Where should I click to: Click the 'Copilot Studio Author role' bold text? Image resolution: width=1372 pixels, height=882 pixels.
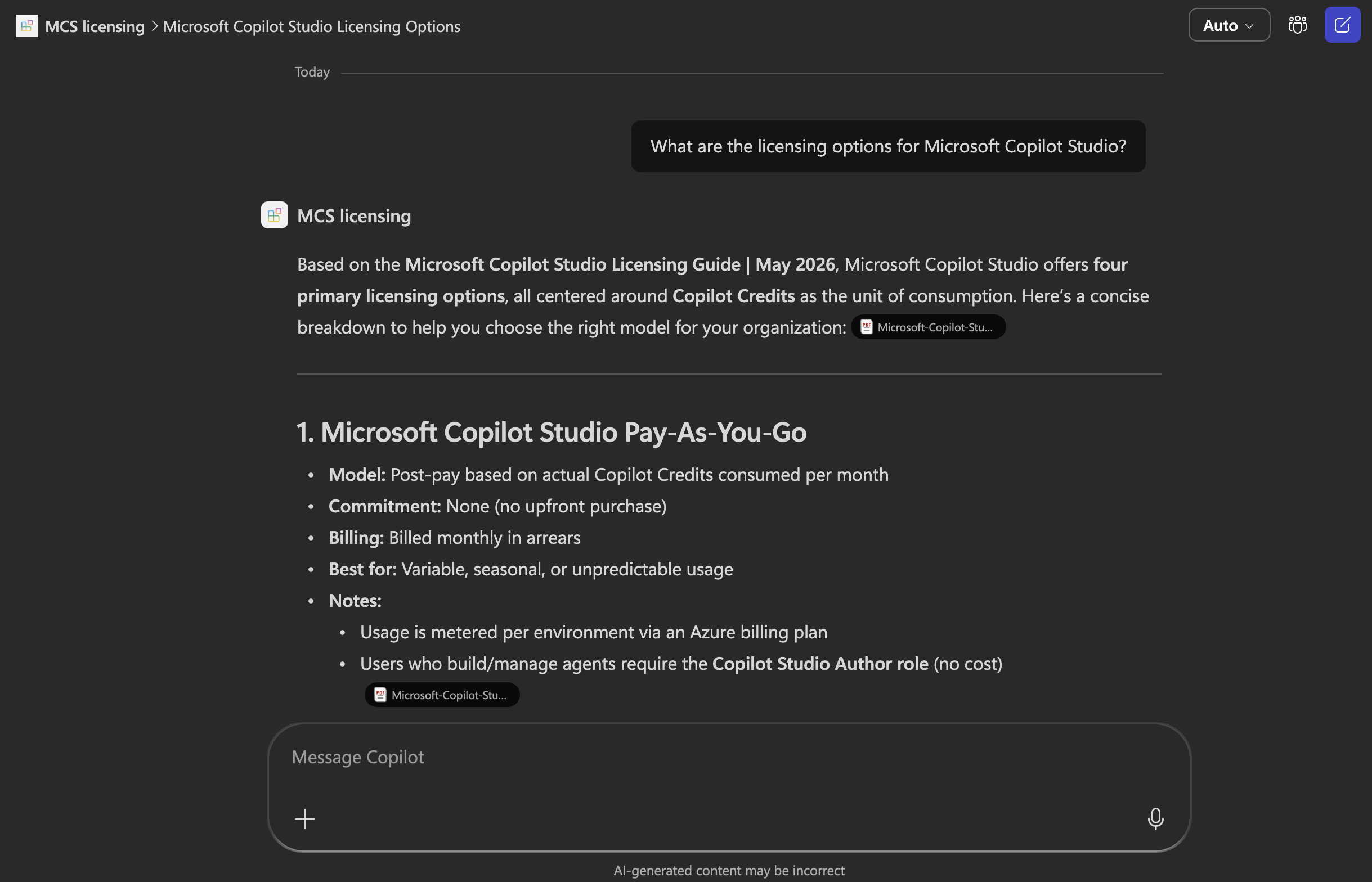[x=820, y=664]
